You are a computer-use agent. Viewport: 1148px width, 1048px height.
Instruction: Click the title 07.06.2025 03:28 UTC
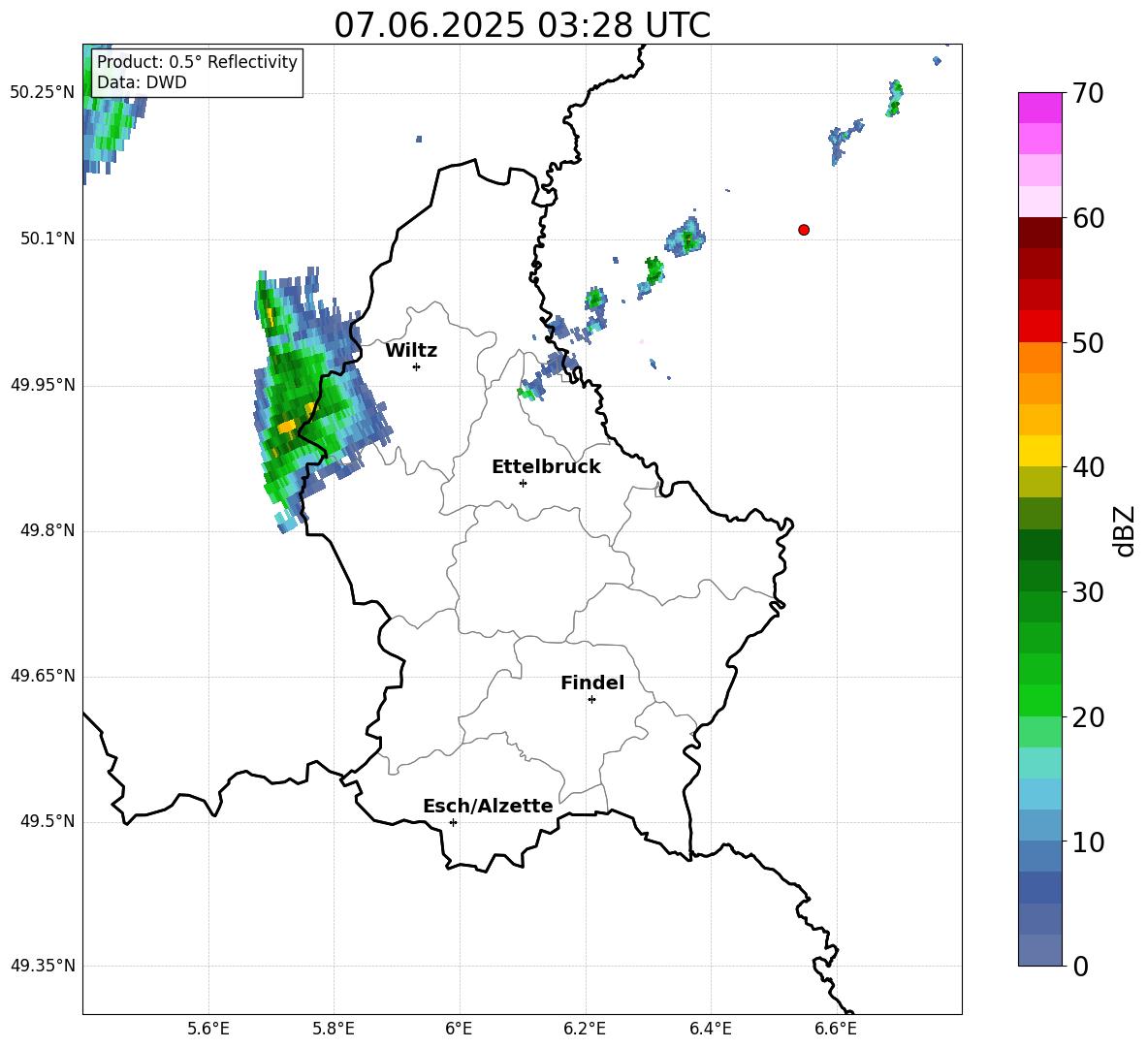[522, 25]
